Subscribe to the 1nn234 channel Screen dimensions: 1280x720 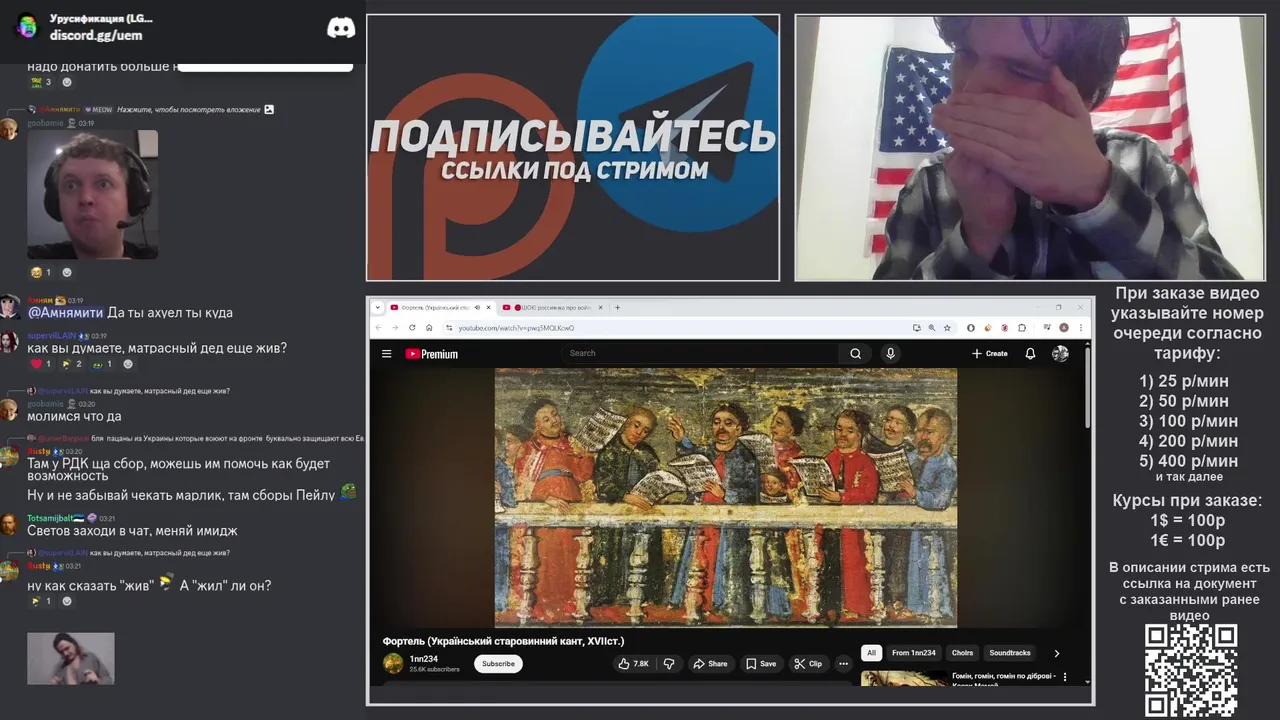pyautogui.click(x=498, y=663)
